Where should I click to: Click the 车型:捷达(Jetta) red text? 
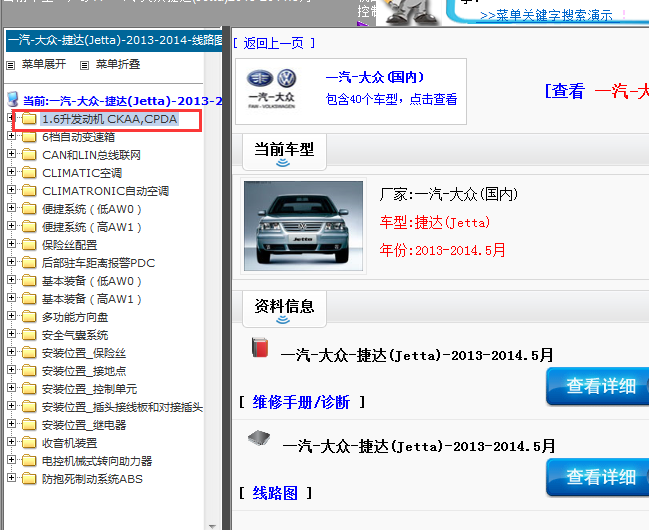(x=435, y=223)
